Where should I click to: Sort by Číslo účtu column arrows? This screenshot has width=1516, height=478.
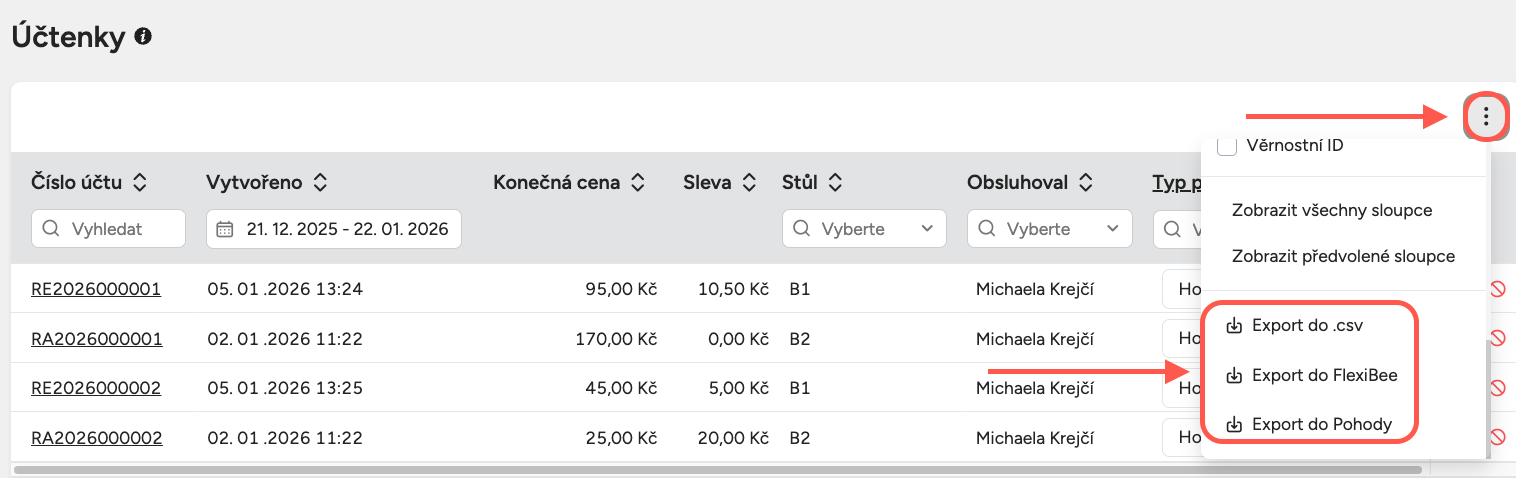point(140,182)
